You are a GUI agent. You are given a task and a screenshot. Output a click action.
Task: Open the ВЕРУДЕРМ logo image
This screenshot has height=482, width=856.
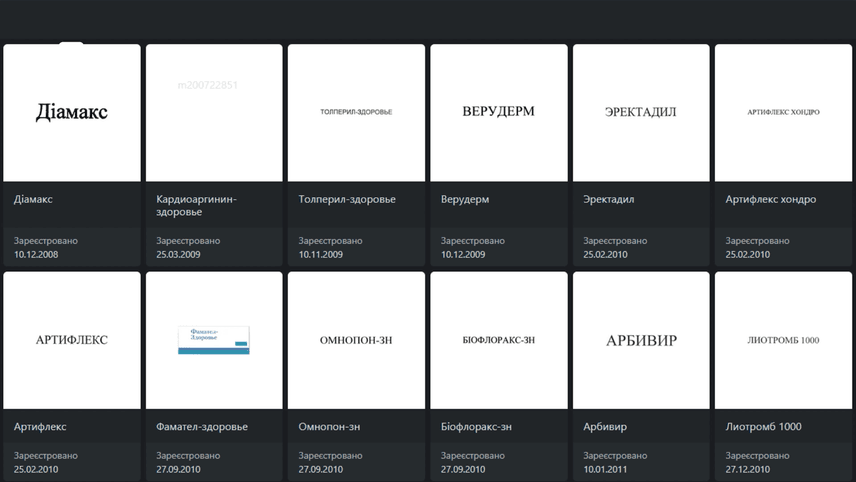point(498,112)
